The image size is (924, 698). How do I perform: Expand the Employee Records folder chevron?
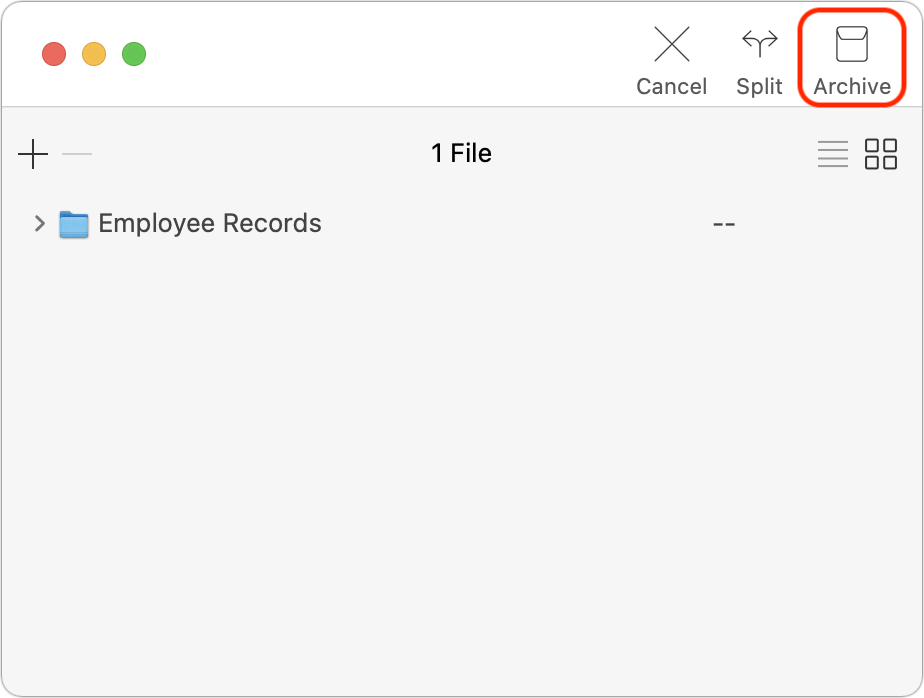coord(39,223)
